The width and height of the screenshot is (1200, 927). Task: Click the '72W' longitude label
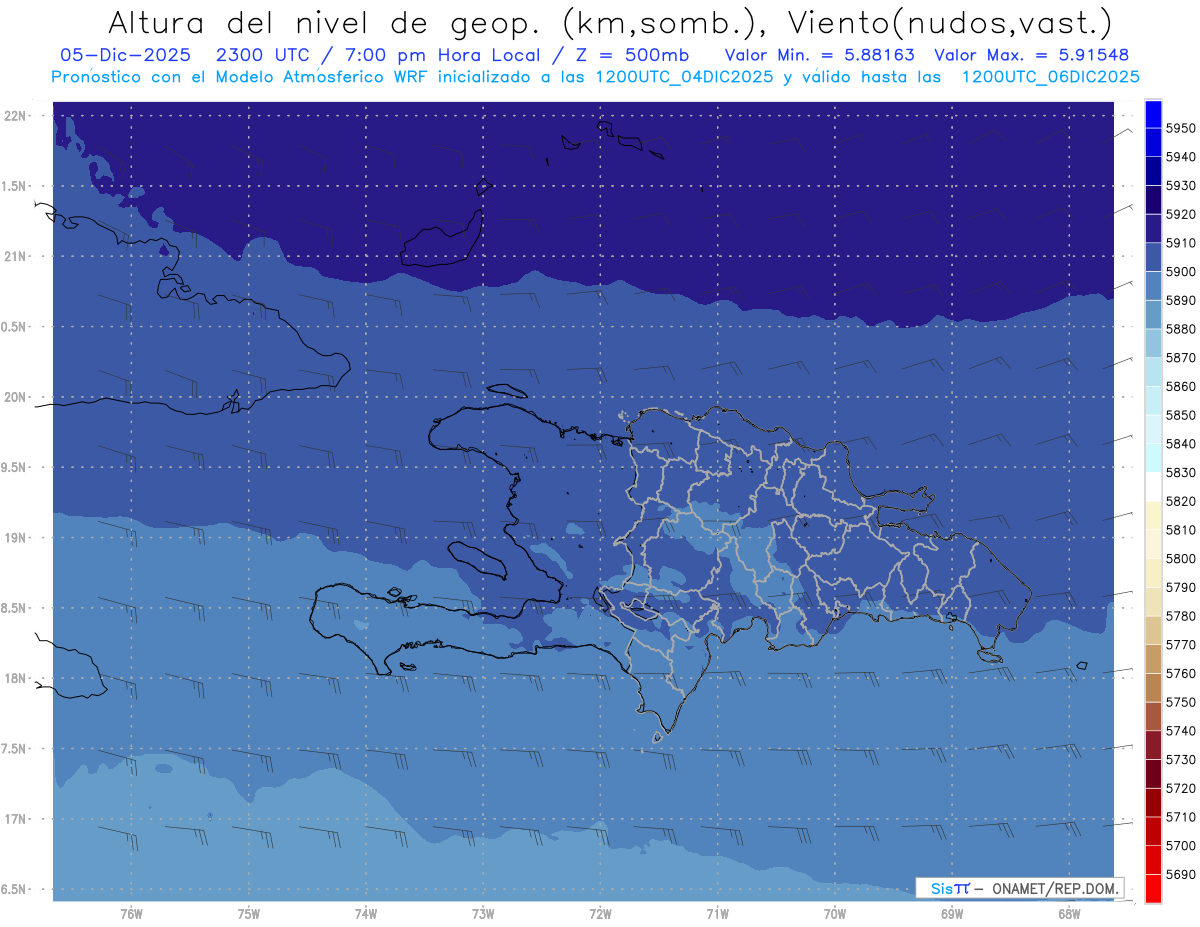(601, 913)
